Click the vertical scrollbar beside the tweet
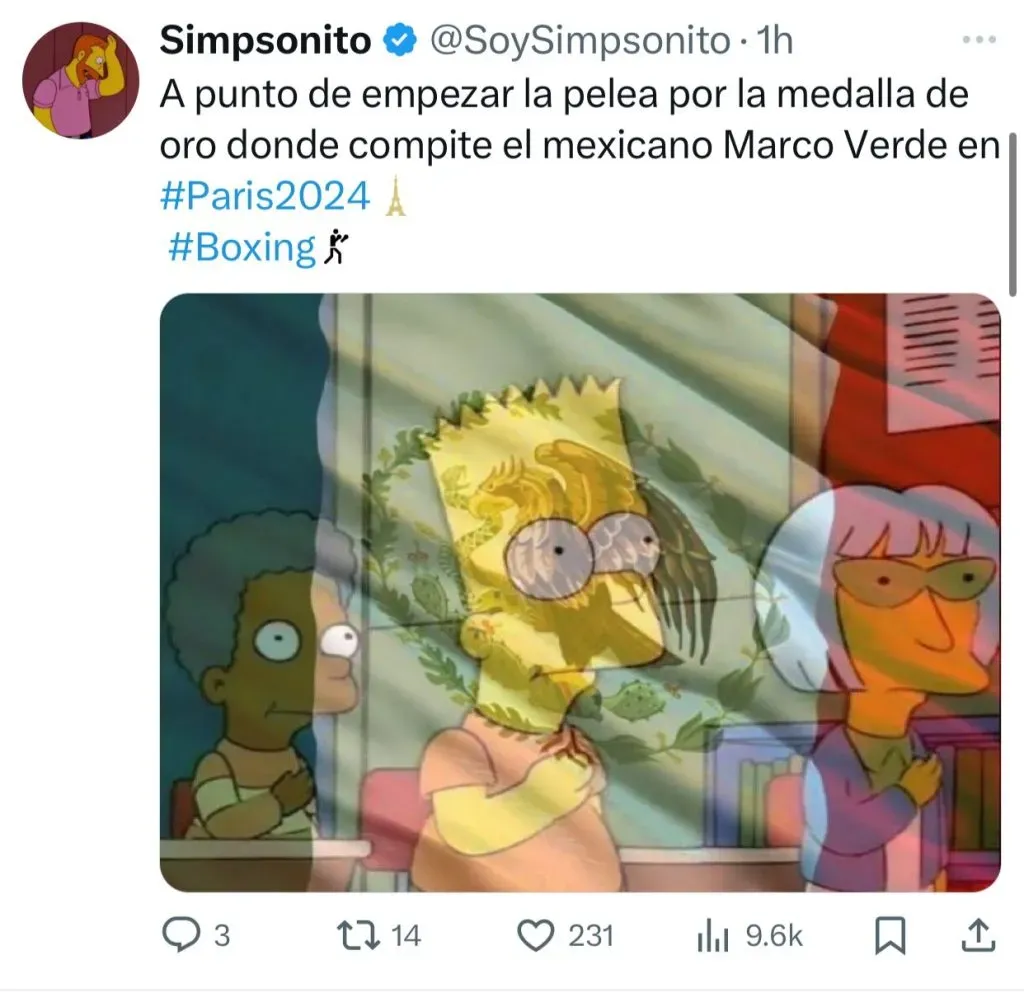1024x993 pixels. (x=1012, y=215)
